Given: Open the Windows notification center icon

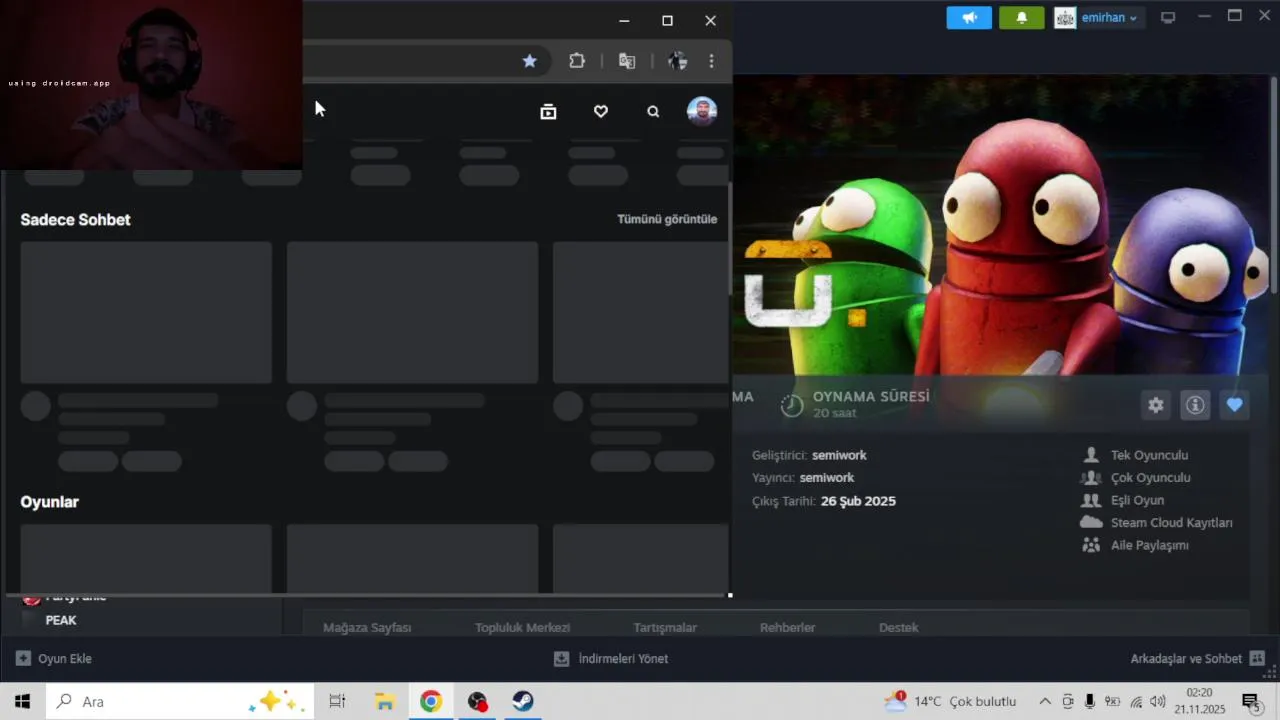Looking at the screenshot, I should pyautogui.click(x=1250, y=701).
